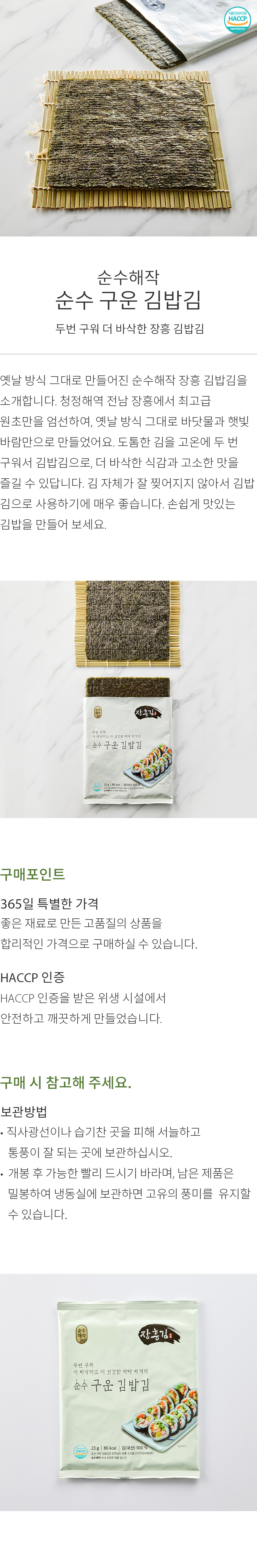The width and height of the screenshot is (257, 1568).
Task: Click the green 구매포인트 heading
Action: 33,874
